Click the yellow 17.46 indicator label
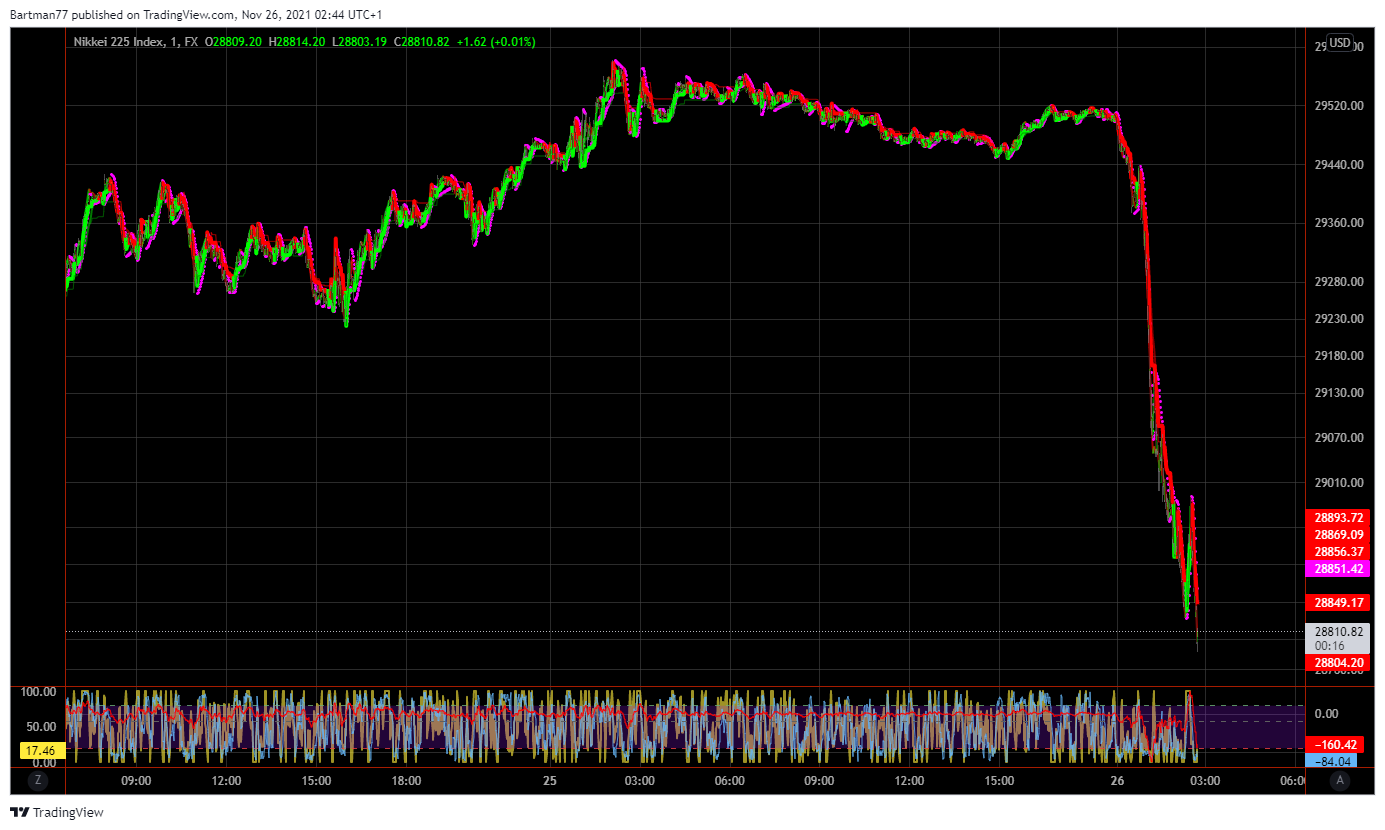The width and height of the screenshot is (1385, 830). (40, 749)
